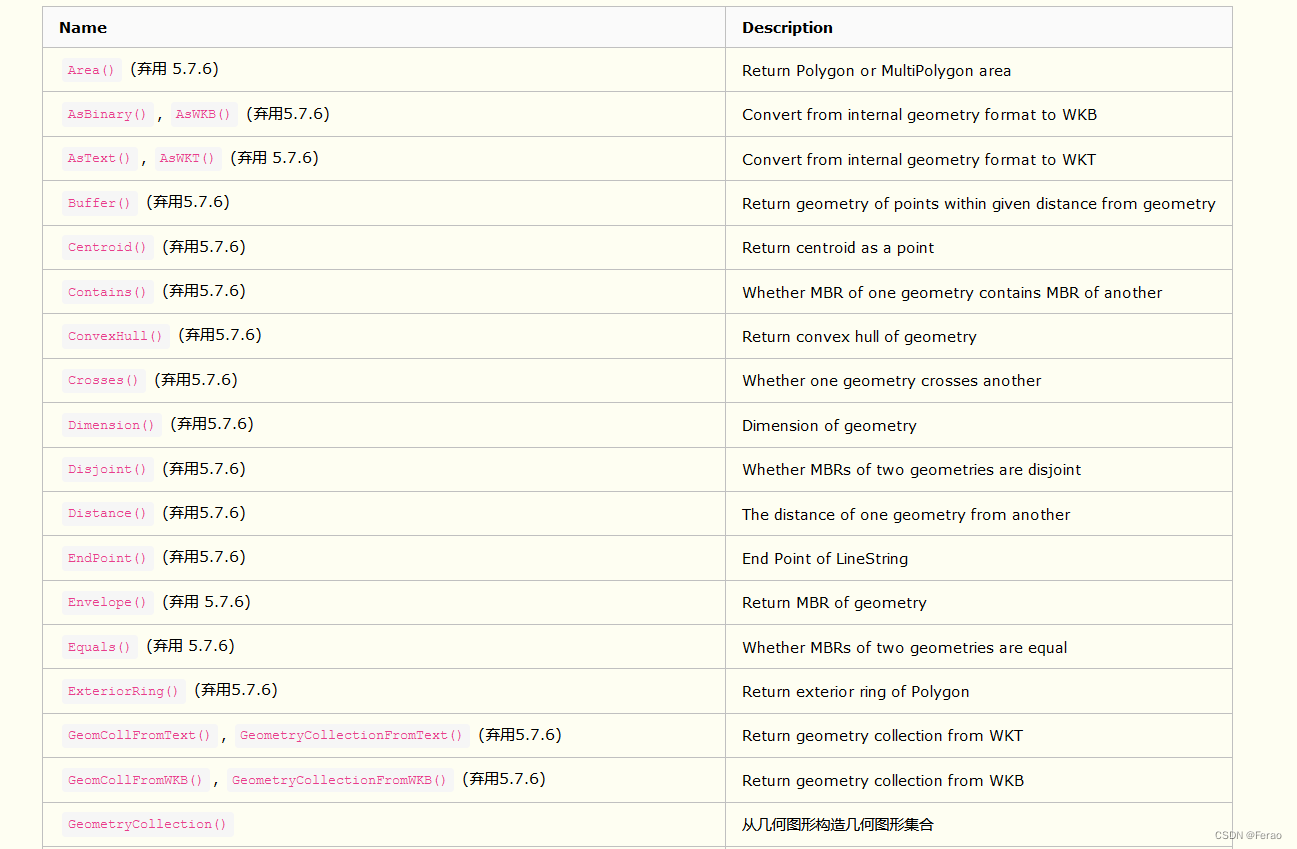Click 'Whether MBRs of two geometries are disjoint'
1297x849 pixels.
point(911,470)
